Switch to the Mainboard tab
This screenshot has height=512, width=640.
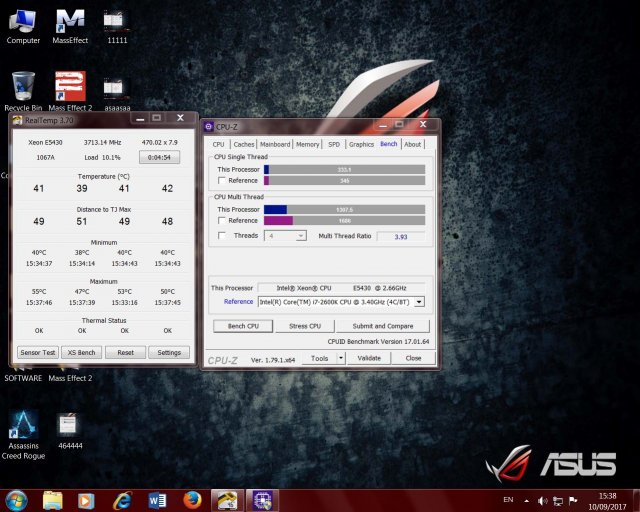[274, 144]
